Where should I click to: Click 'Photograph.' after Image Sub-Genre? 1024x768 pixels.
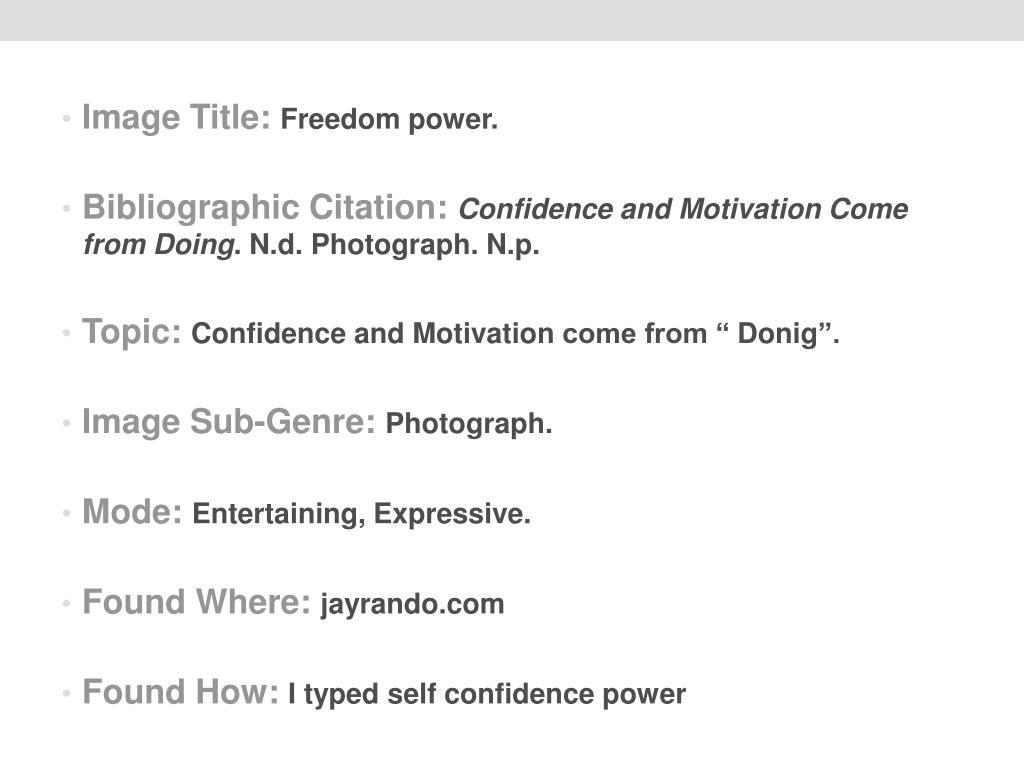(x=469, y=424)
